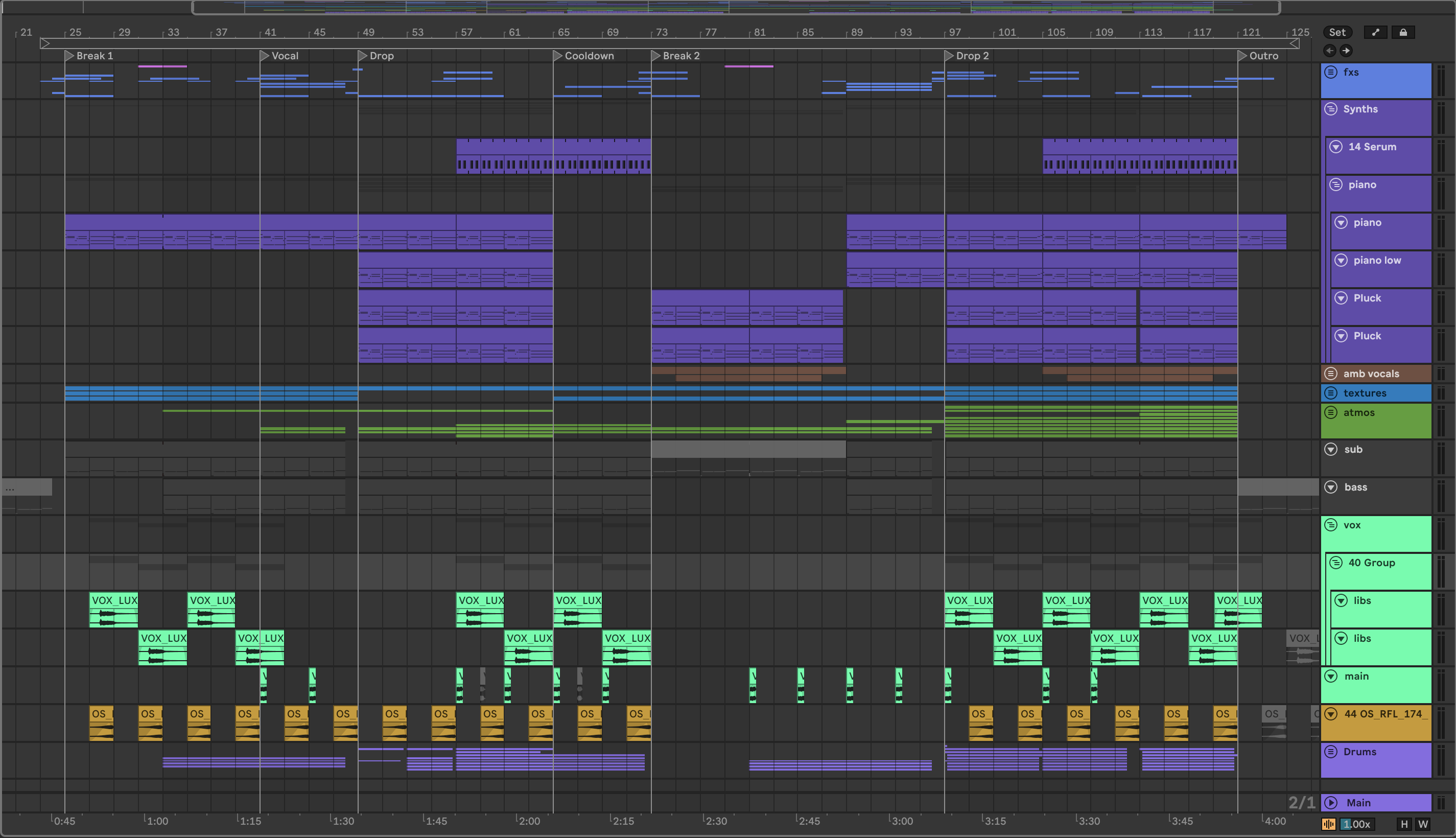Click the 1.00x zoom value slider

click(1357, 824)
